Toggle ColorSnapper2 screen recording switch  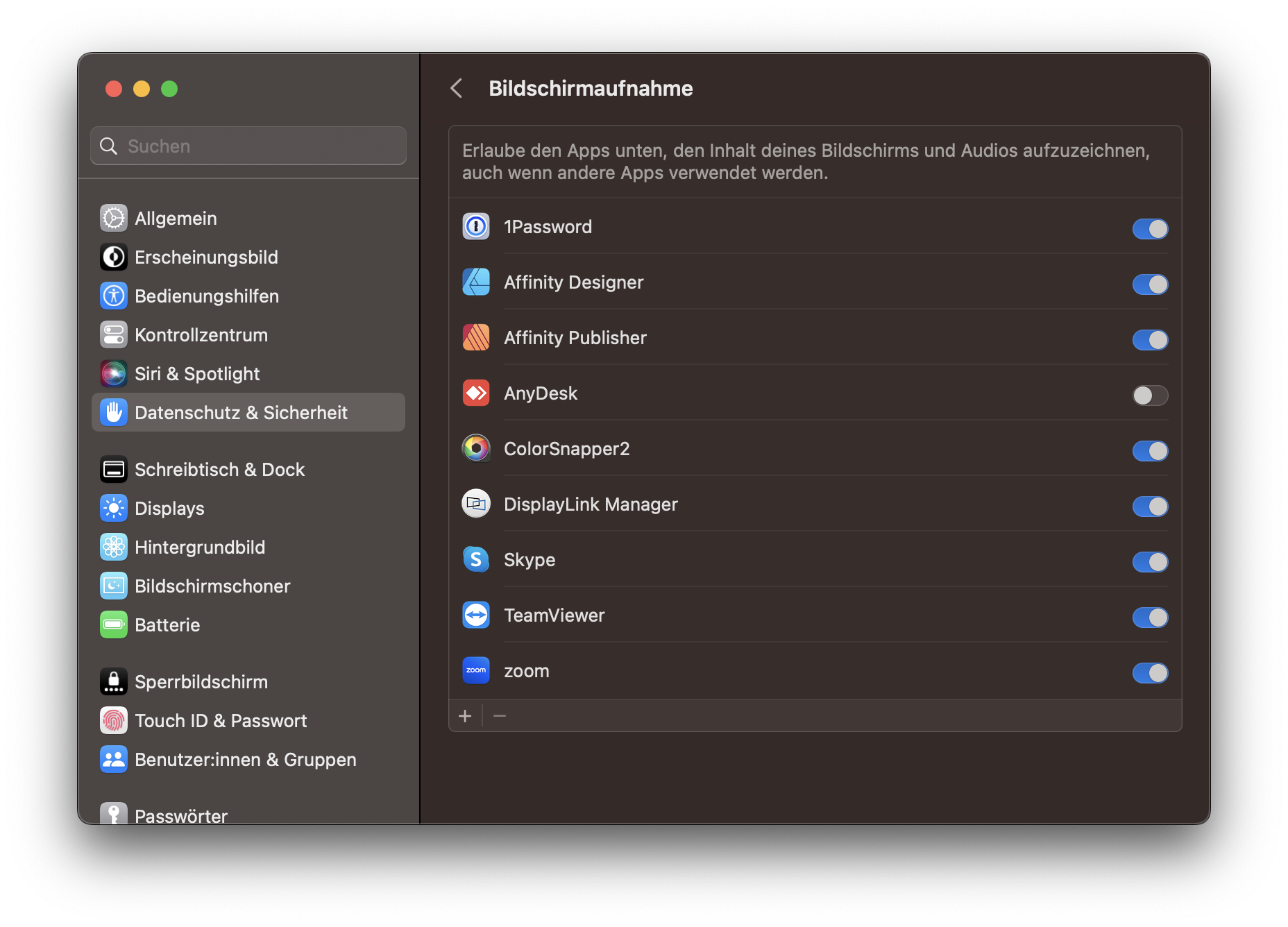1150,450
